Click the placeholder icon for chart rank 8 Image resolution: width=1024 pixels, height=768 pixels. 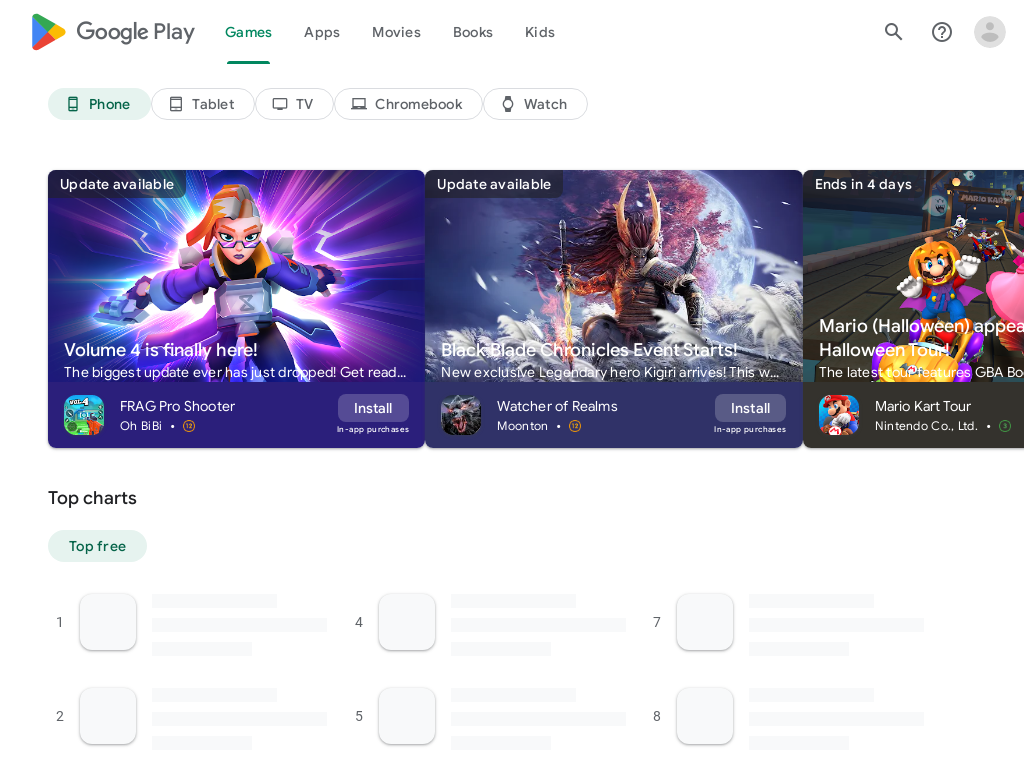click(x=705, y=716)
